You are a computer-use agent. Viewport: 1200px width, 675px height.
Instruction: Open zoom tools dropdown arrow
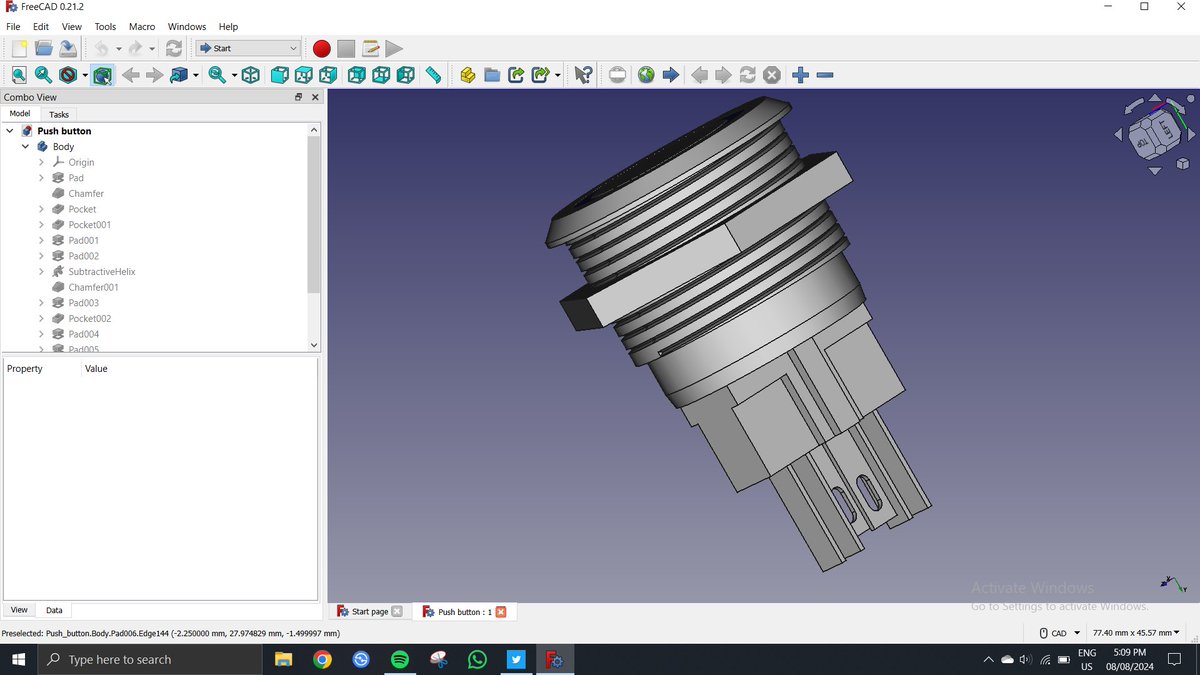234,75
